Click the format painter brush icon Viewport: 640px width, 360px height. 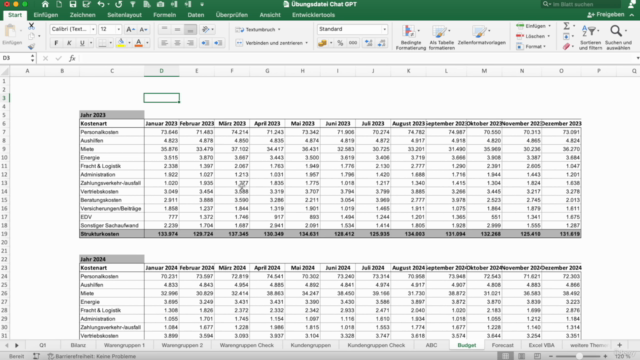coord(31,47)
